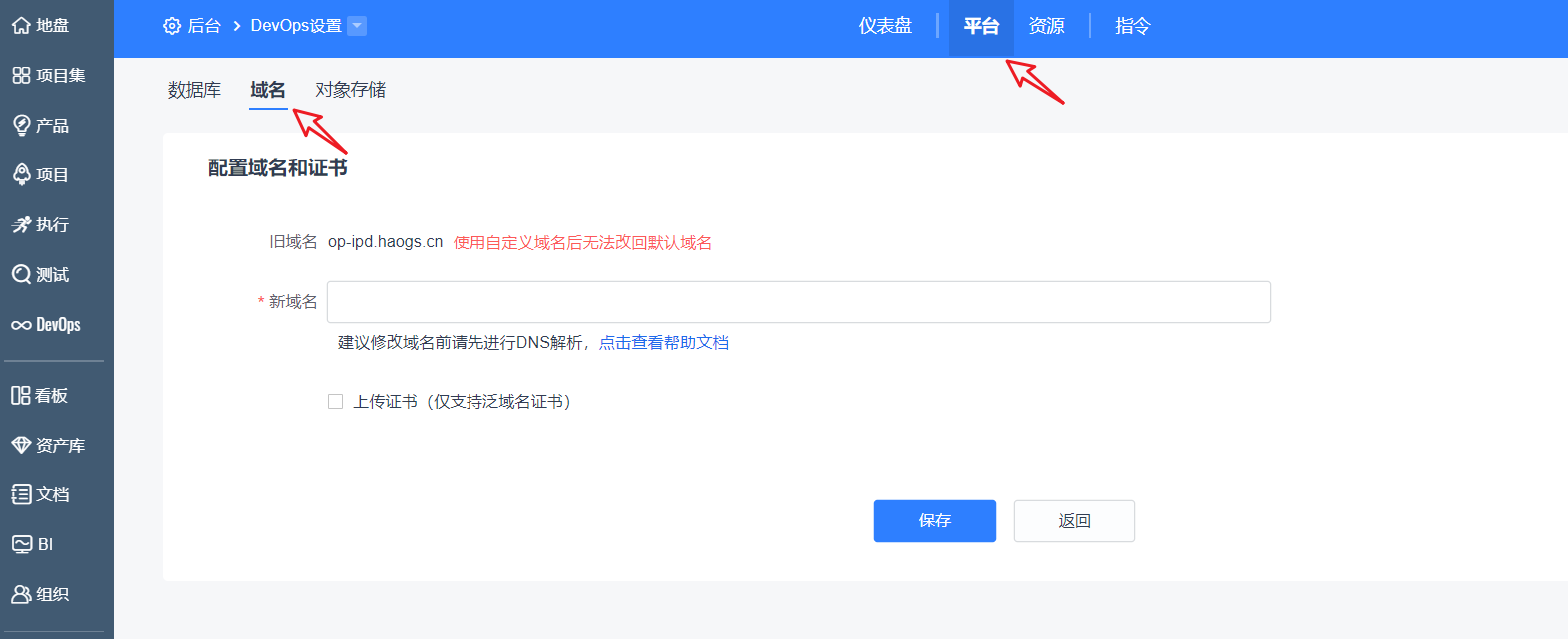Click the 保存 button
Screen dimensions: 1568x639
point(935,521)
